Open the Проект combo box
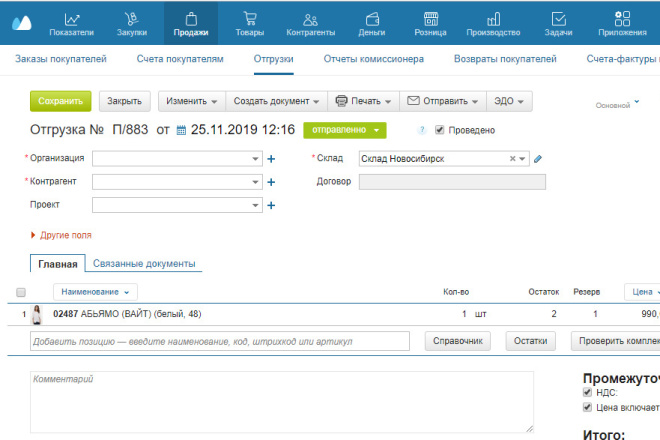 [x=177, y=205]
